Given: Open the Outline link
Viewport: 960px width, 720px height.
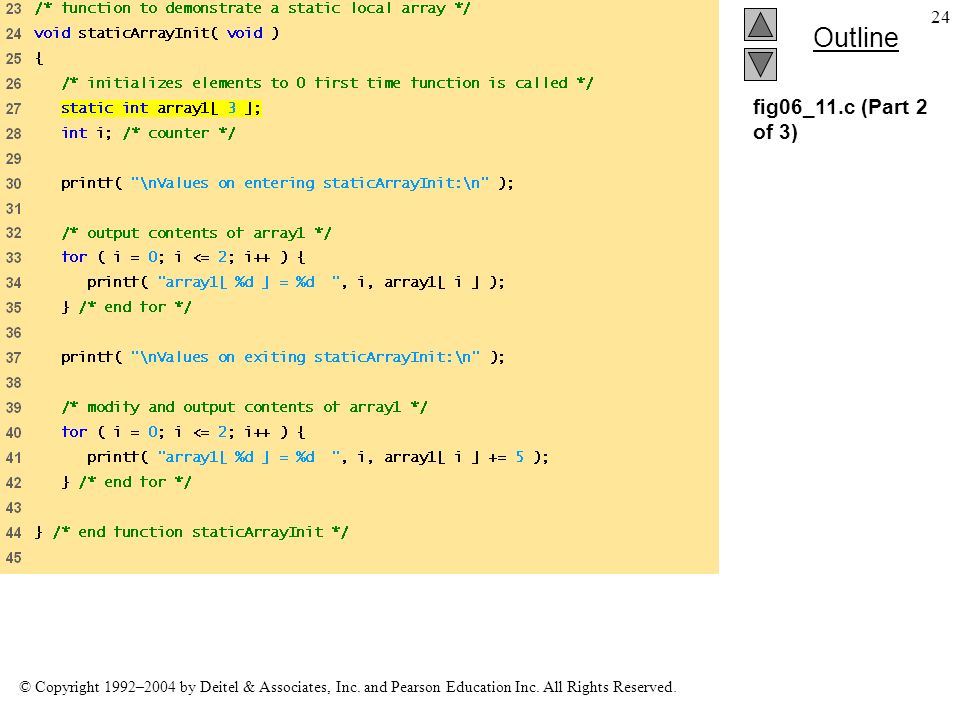Looking at the screenshot, I should (855, 38).
